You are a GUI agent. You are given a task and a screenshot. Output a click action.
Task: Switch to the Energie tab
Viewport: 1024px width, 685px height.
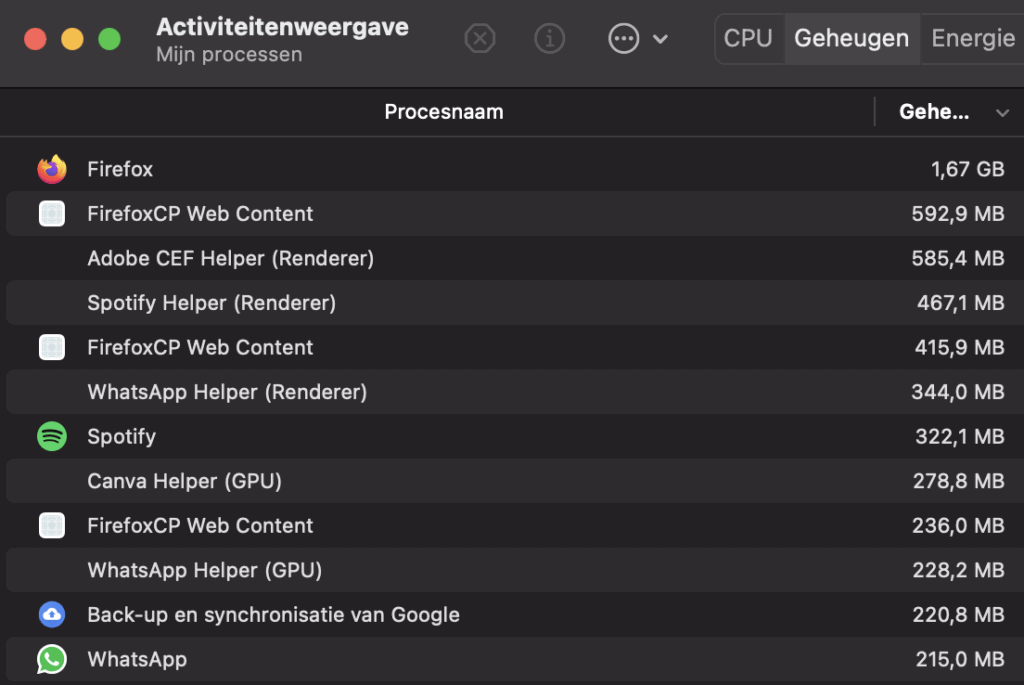tap(972, 39)
